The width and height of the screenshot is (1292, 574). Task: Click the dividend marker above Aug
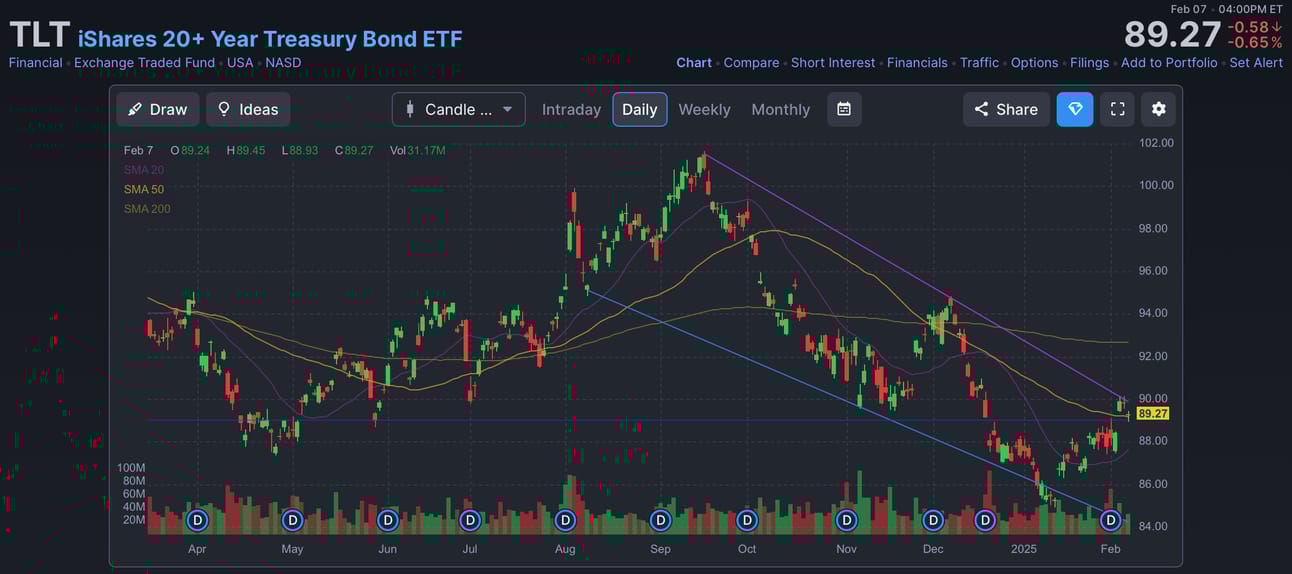pos(565,520)
